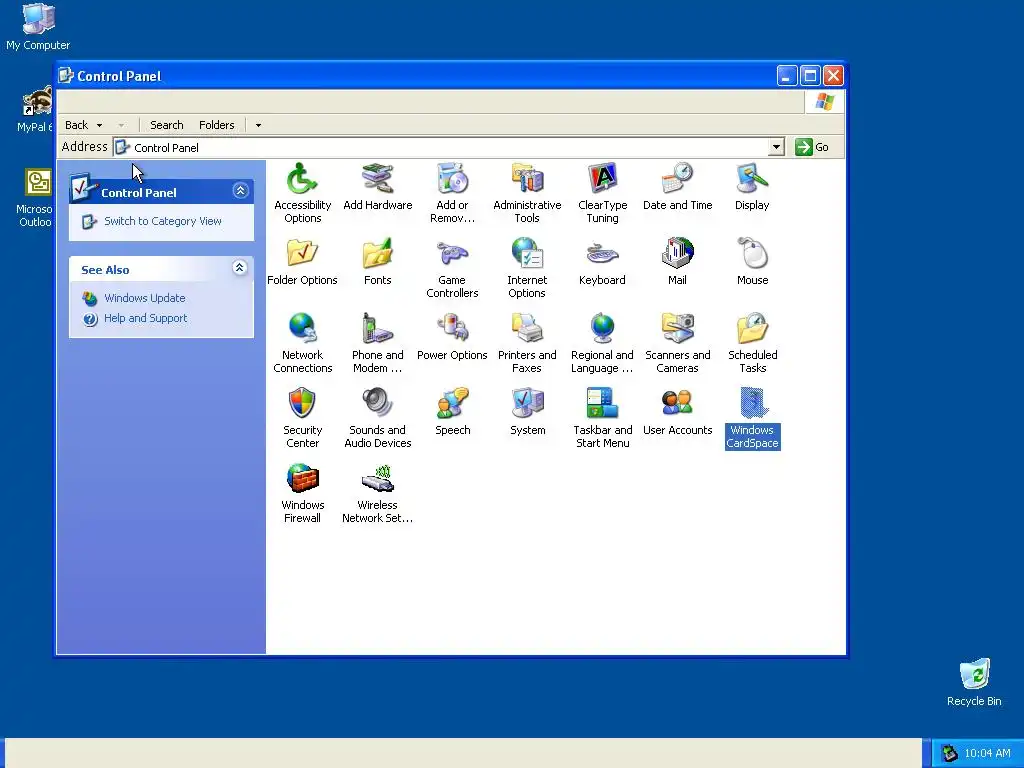Open the Windows Update link

pyautogui.click(x=144, y=298)
